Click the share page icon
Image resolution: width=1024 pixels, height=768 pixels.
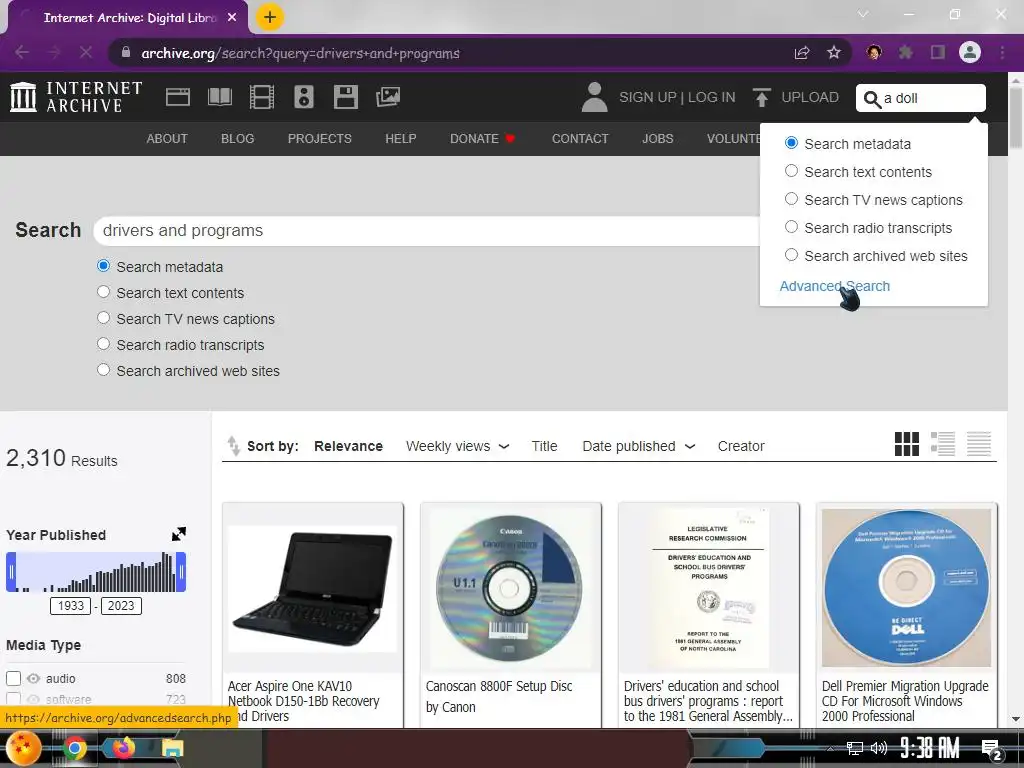[x=802, y=53]
